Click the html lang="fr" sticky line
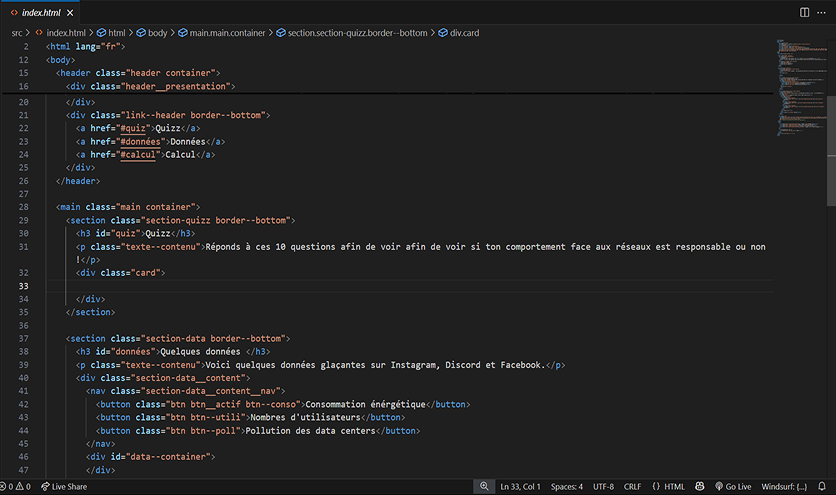The image size is (836, 495). (x=85, y=47)
